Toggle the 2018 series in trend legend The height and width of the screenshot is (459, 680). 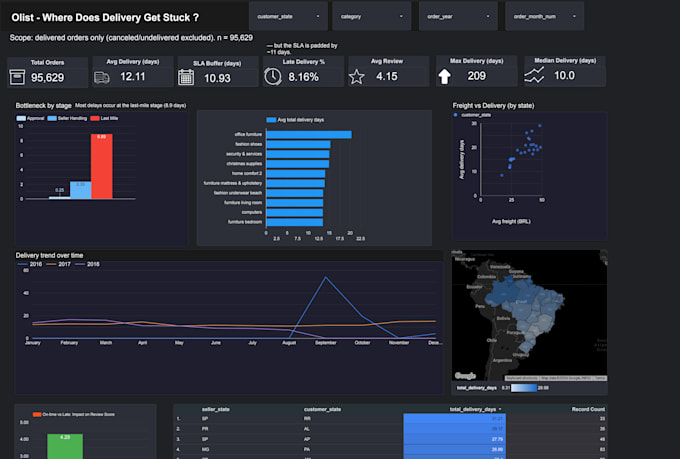[x=87, y=264]
